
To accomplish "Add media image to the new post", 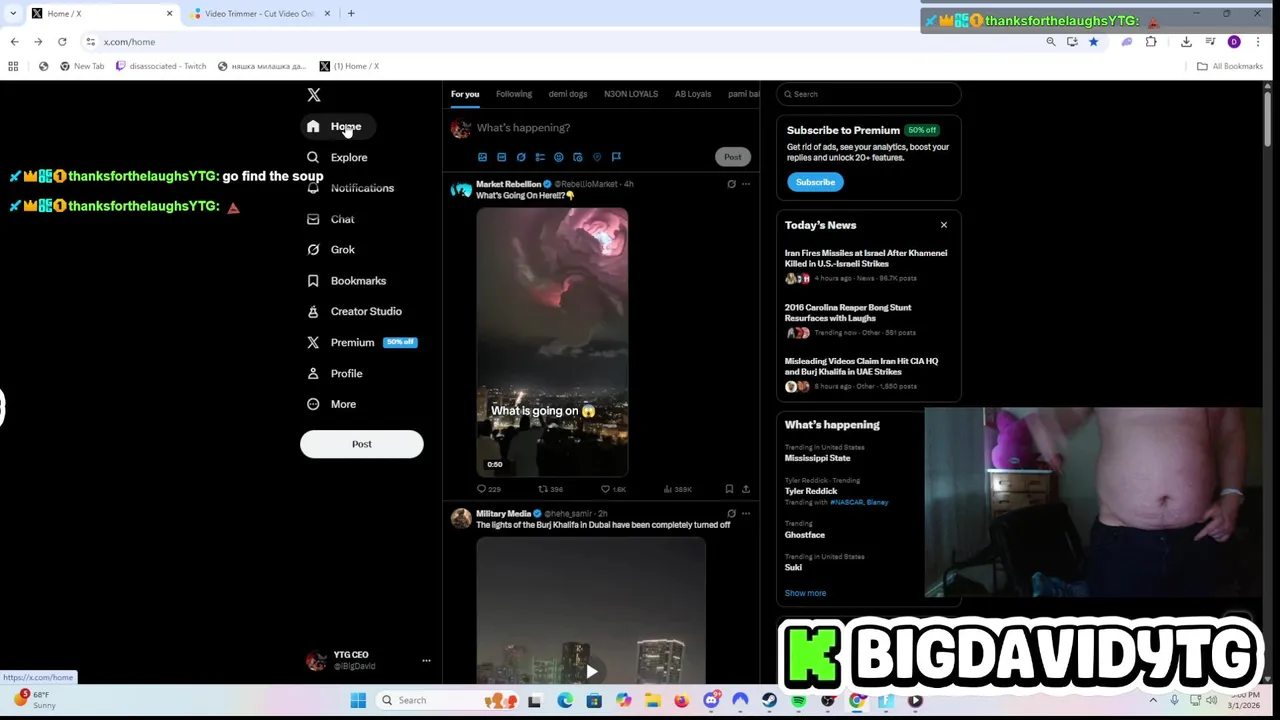I will 482,157.
